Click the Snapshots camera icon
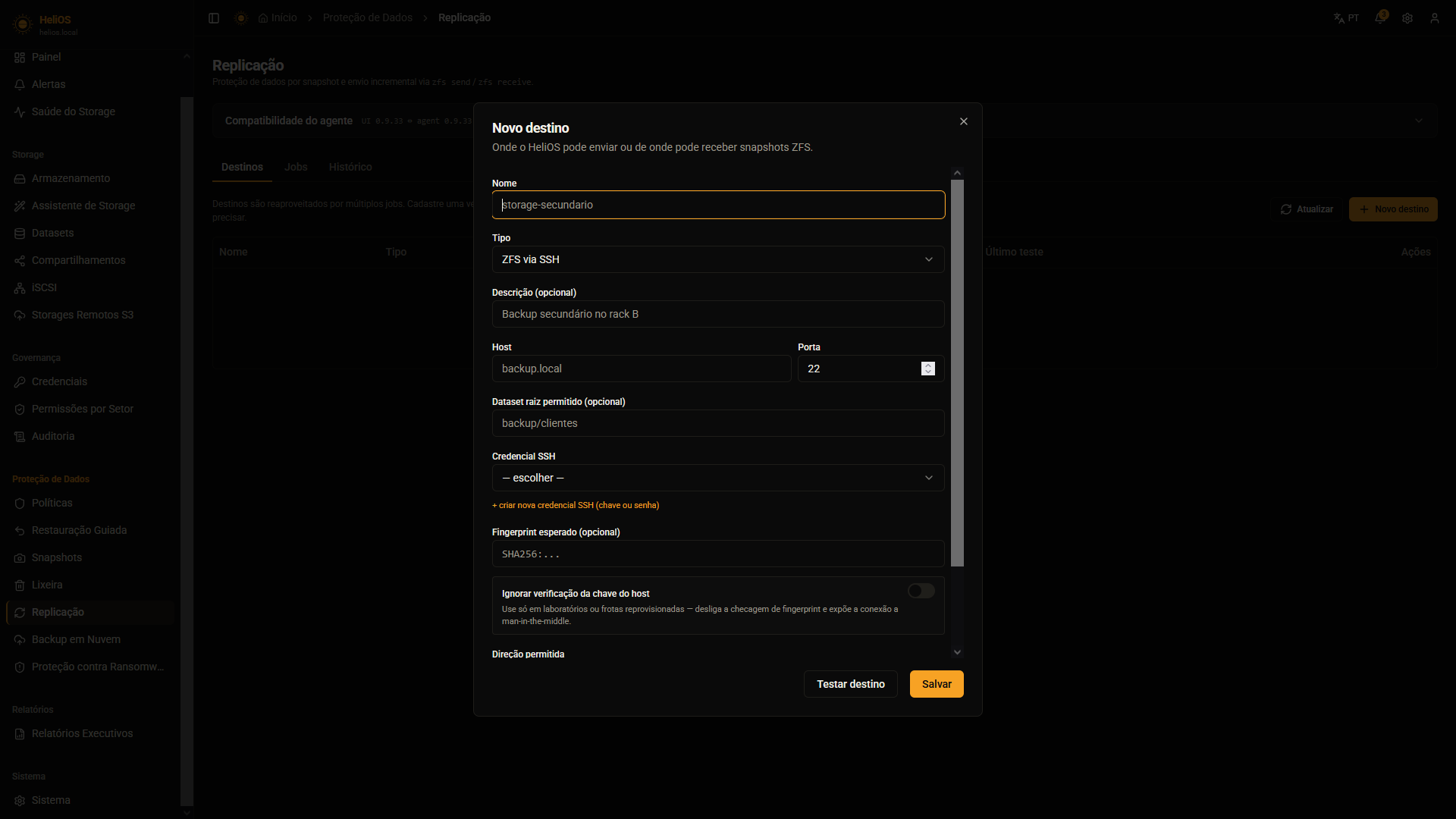This screenshot has height=819, width=1456. tap(20, 557)
